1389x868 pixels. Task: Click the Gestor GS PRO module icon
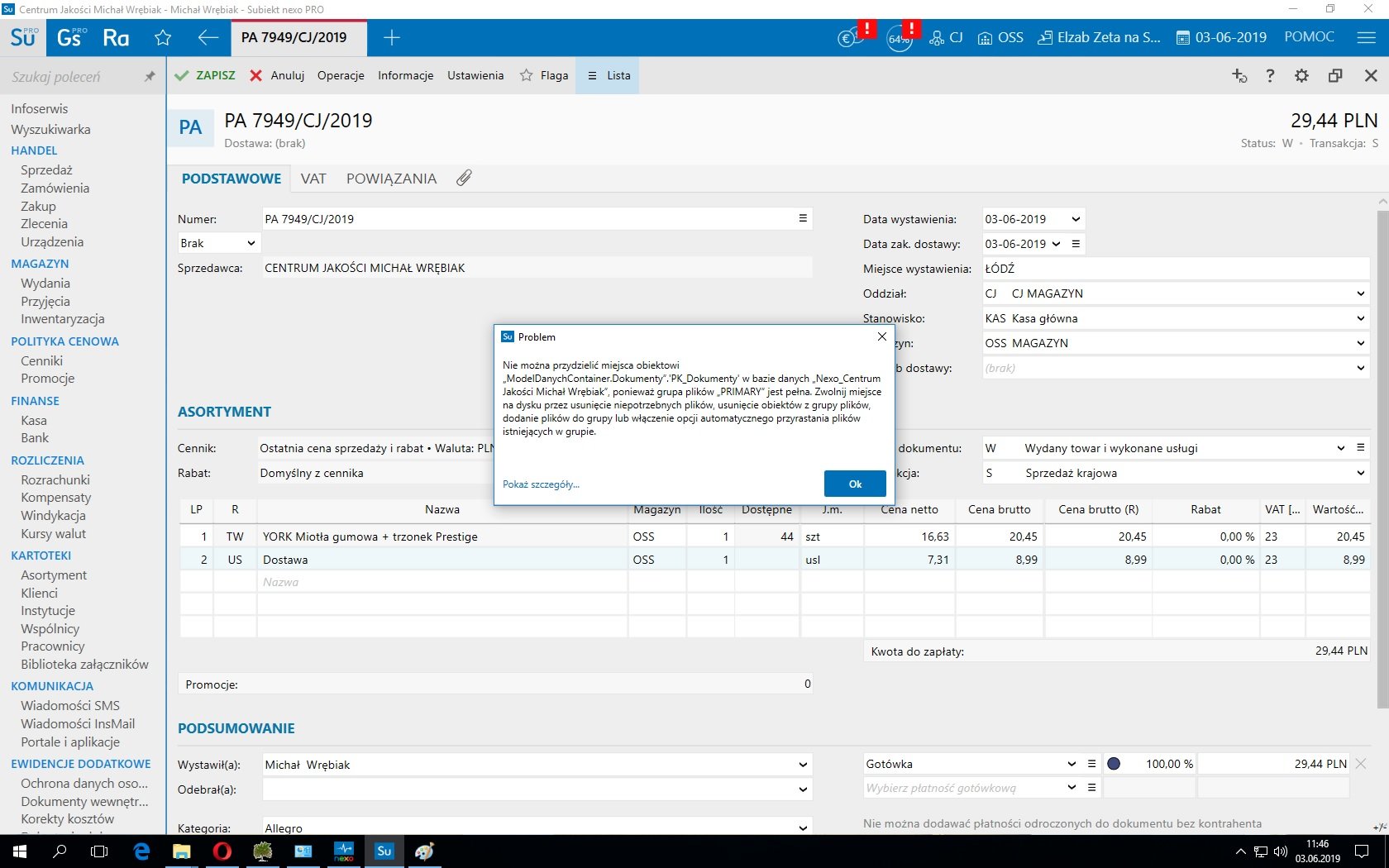70,37
